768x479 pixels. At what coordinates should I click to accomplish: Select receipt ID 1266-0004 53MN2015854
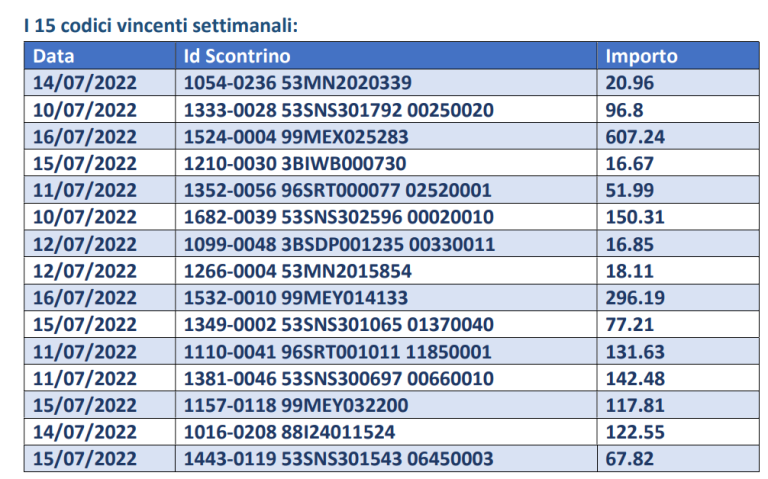[298, 271]
